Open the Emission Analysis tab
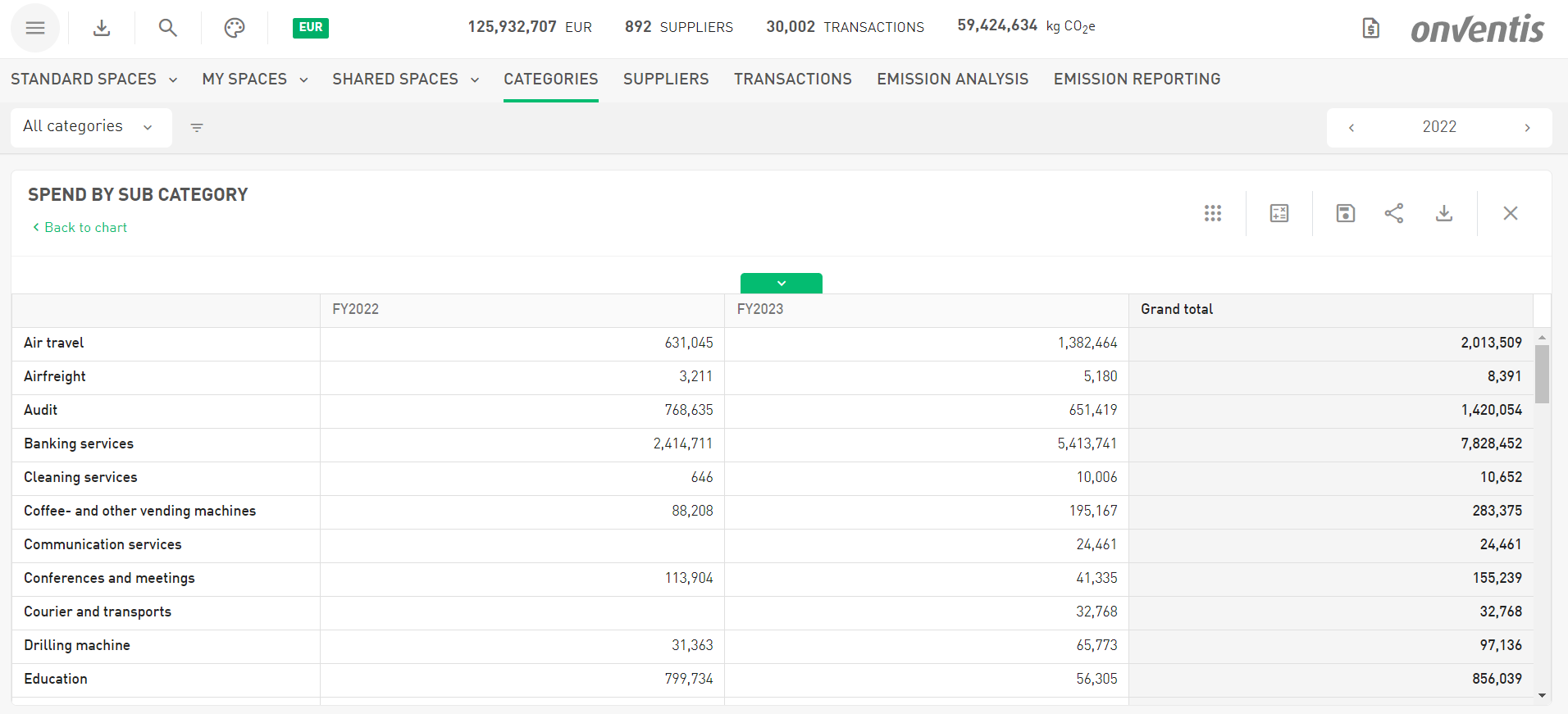The width and height of the screenshot is (1568, 714). (952, 80)
